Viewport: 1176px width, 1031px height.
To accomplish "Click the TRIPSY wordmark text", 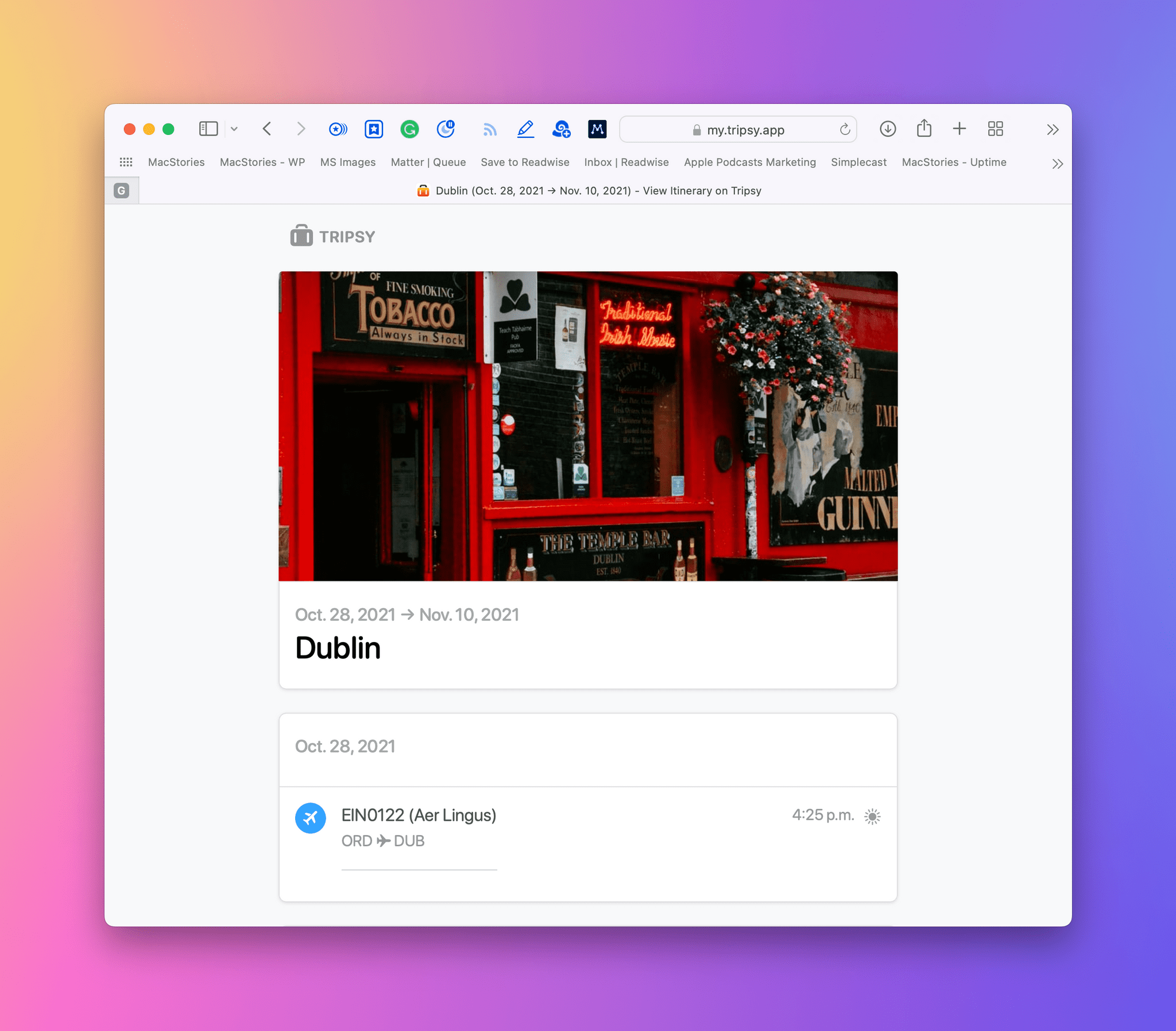I will pos(347,237).
